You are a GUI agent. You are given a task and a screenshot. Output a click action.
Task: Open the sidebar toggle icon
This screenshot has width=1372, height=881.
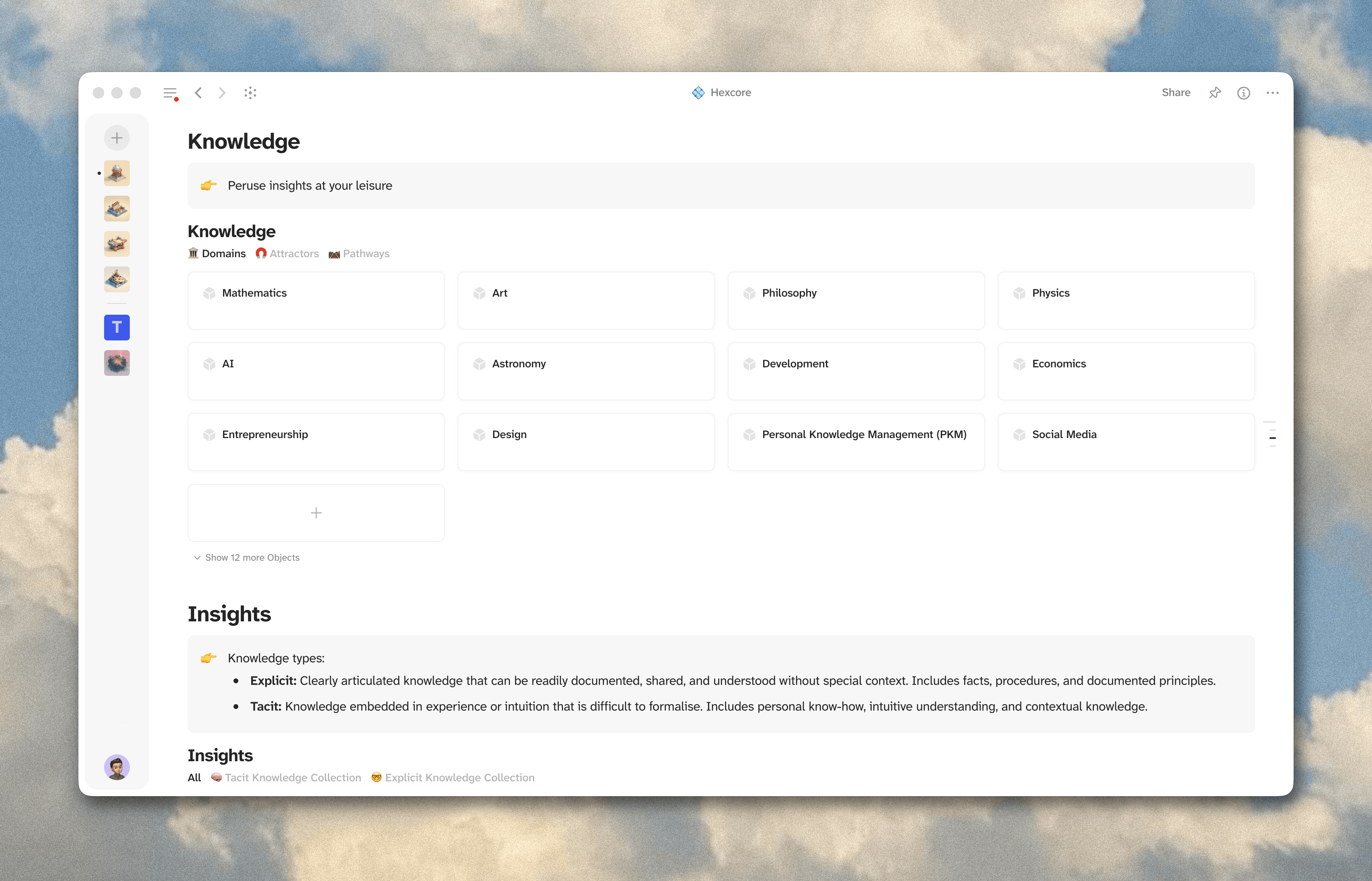[170, 93]
